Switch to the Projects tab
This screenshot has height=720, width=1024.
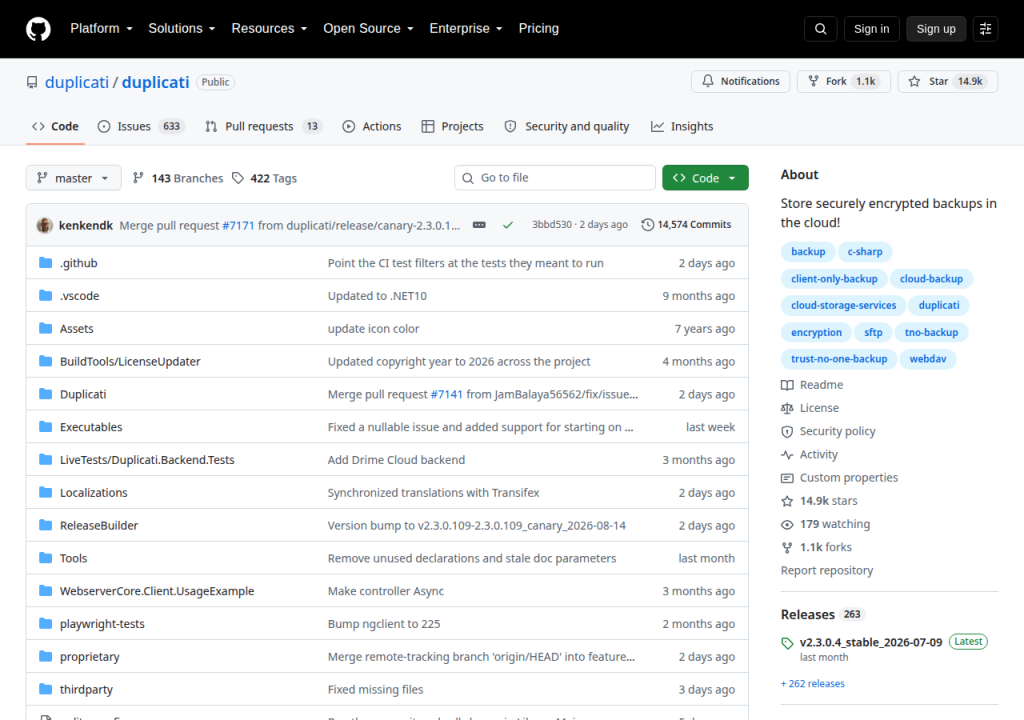pyautogui.click(x=453, y=127)
